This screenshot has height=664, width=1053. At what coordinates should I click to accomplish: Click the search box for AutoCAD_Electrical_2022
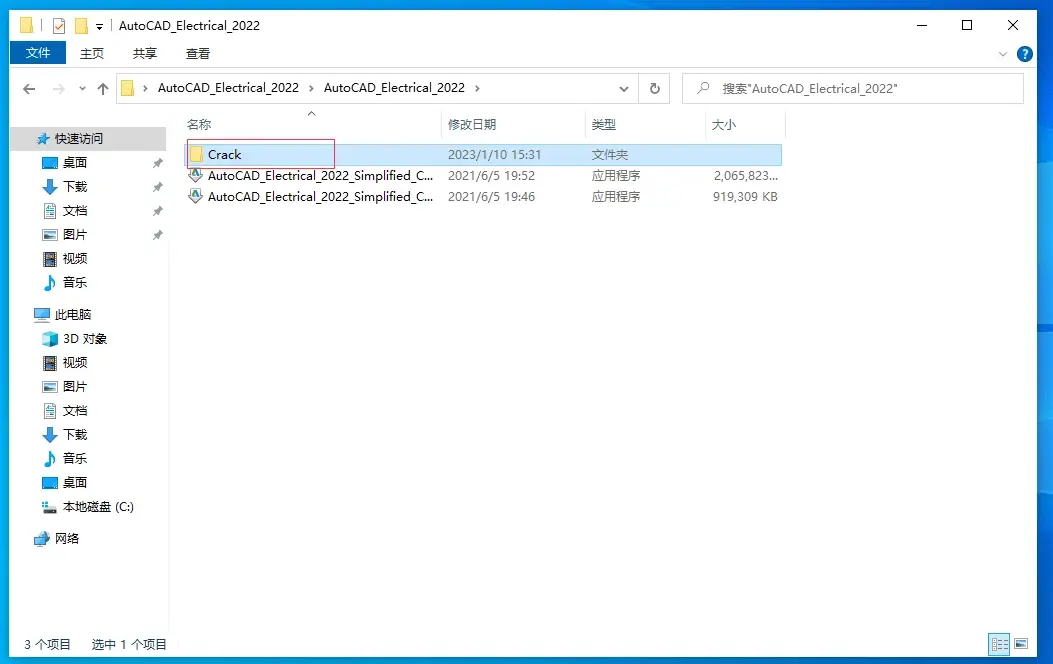[x=853, y=89]
